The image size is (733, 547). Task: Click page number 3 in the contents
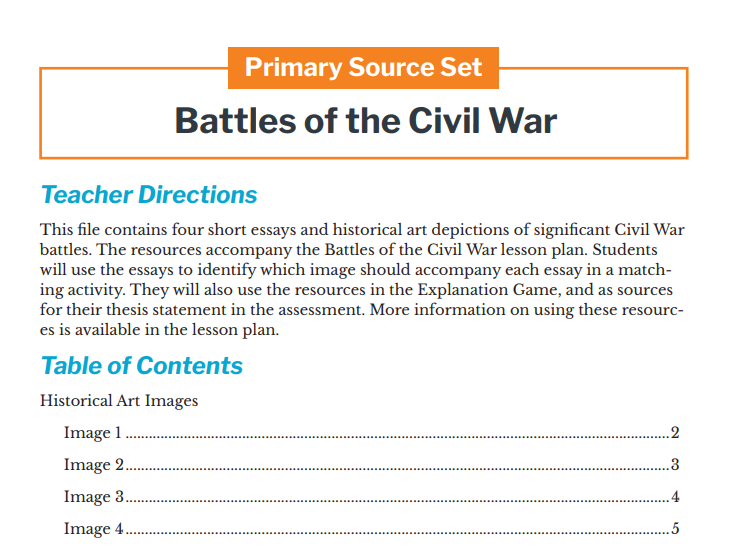[x=675, y=465]
